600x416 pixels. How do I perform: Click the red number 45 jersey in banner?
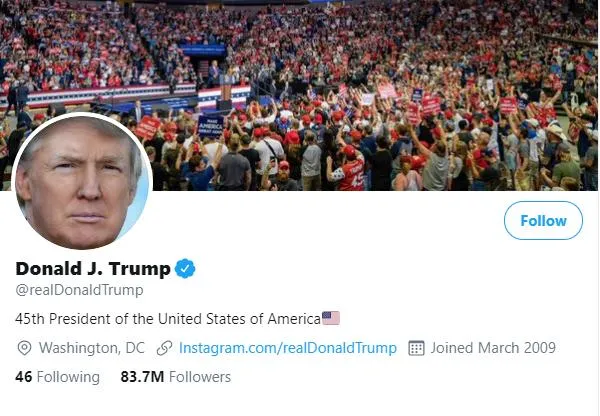352,175
